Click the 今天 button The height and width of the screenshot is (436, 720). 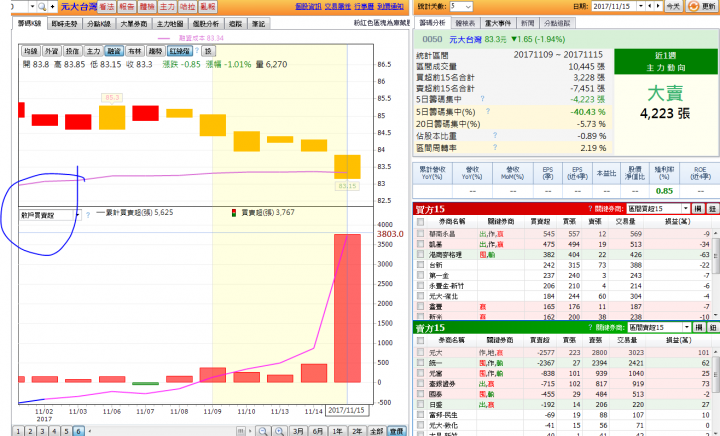coord(673,6)
